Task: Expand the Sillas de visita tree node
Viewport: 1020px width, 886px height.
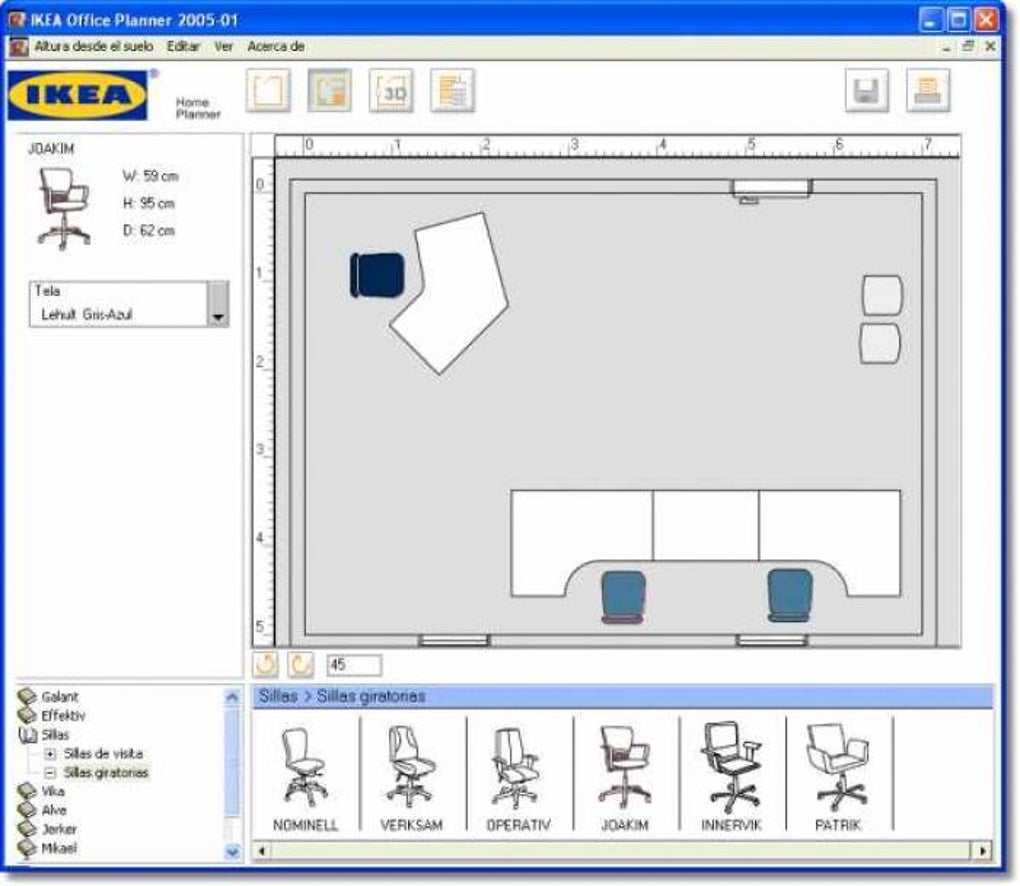Action: (x=50, y=754)
